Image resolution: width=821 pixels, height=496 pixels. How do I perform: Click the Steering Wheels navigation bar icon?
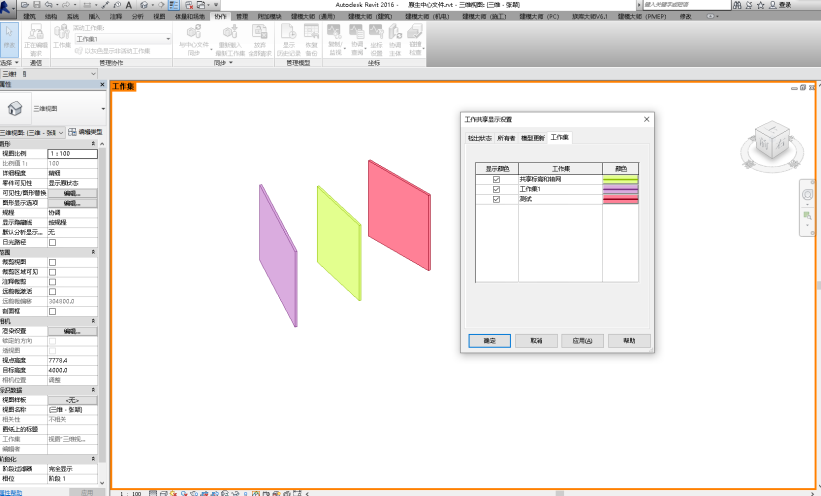point(807,195)
